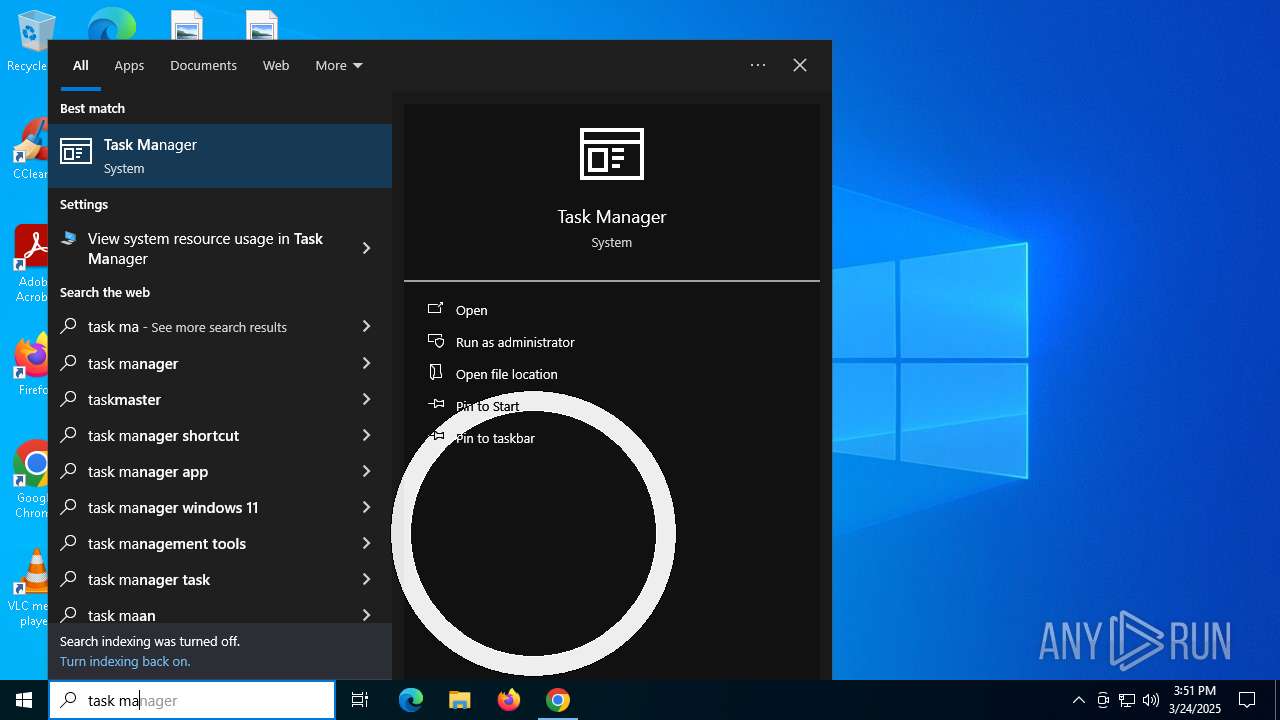Expand arrow for 'task manager' suggestion

click(366, 363)
